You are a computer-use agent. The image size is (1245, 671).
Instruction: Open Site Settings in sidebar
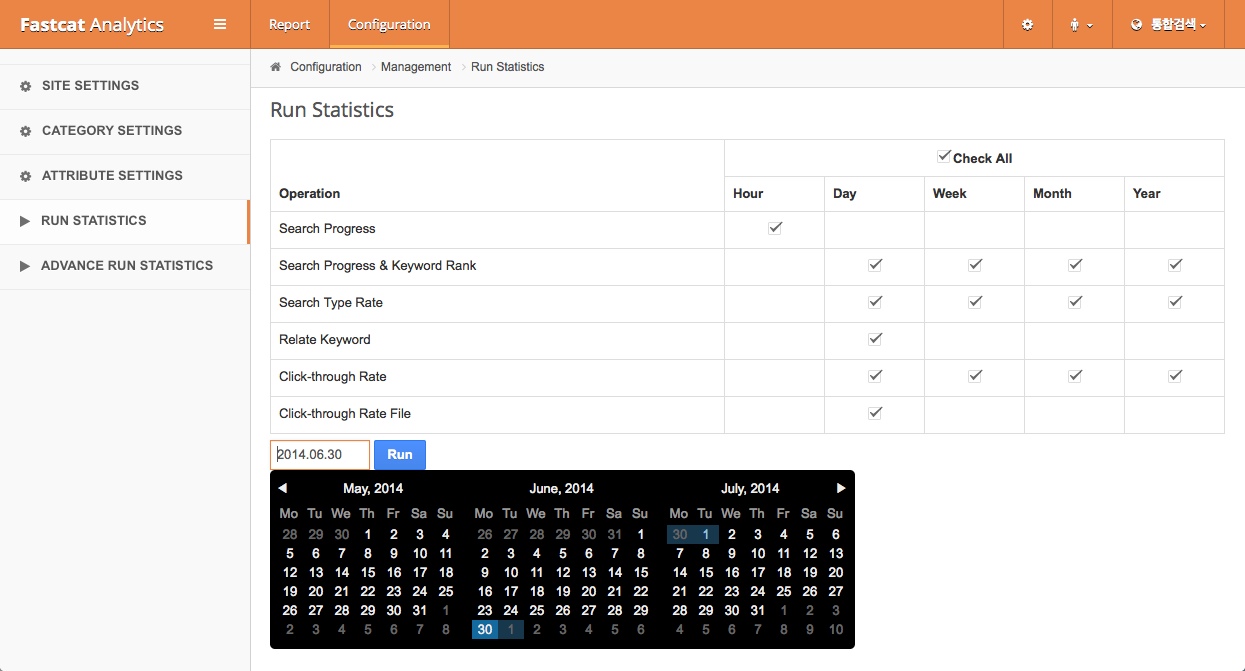coord(124,86)
